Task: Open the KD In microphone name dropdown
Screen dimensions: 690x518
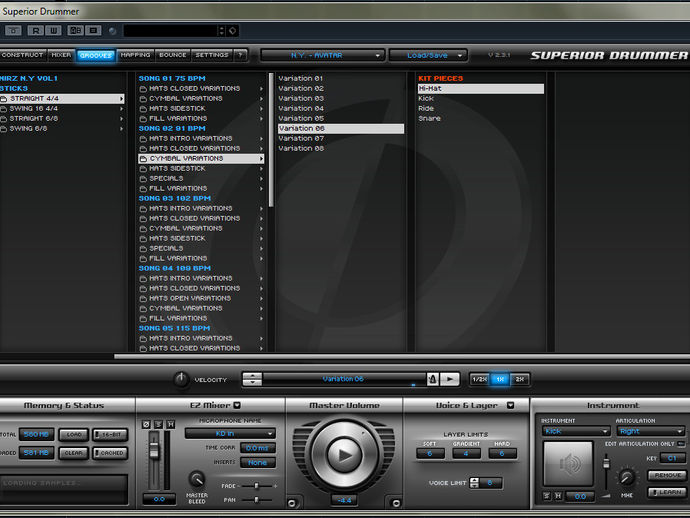Action: coord(230,434)
